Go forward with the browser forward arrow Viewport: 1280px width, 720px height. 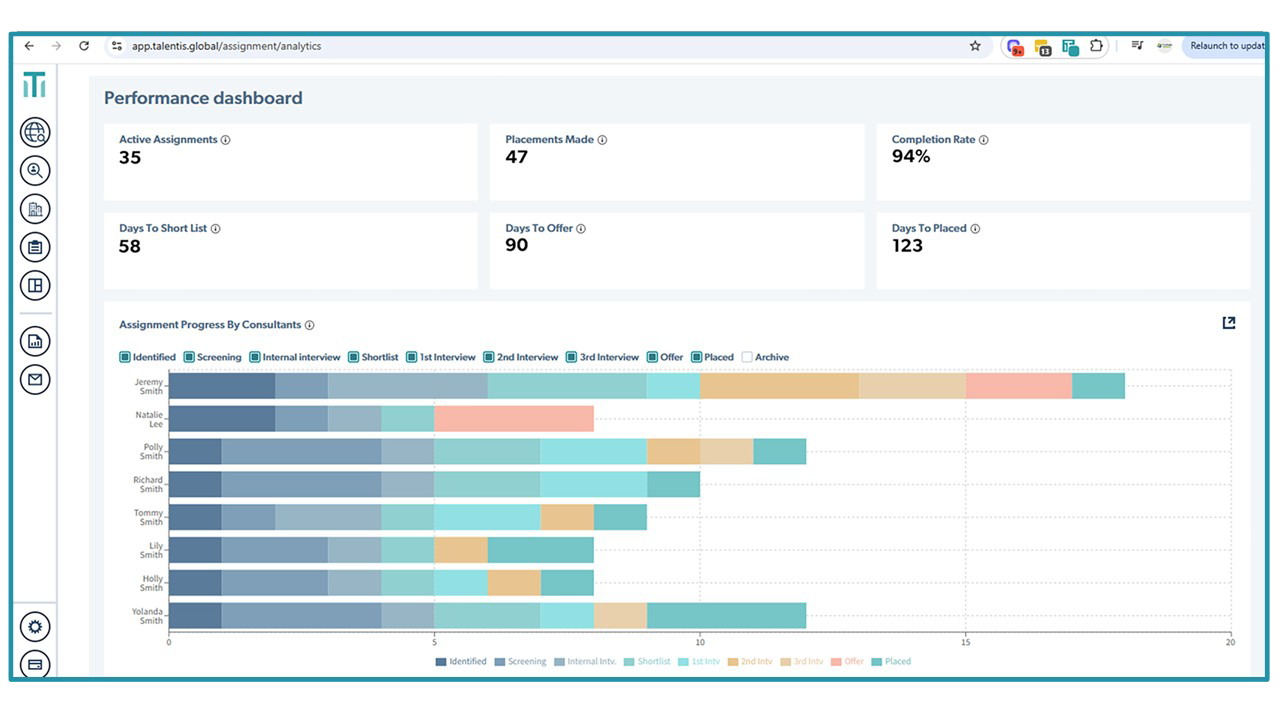coord(56,46)
